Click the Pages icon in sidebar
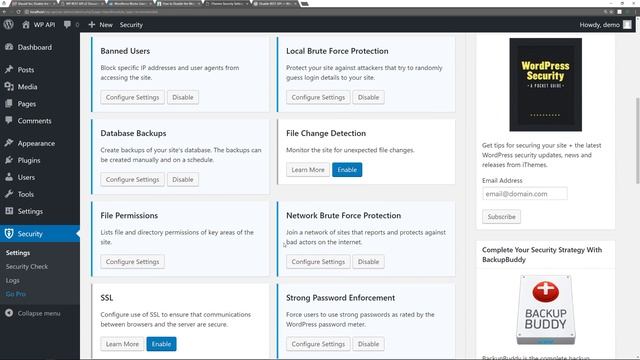This screenshot has width=640, height=360. pos(9,104)
